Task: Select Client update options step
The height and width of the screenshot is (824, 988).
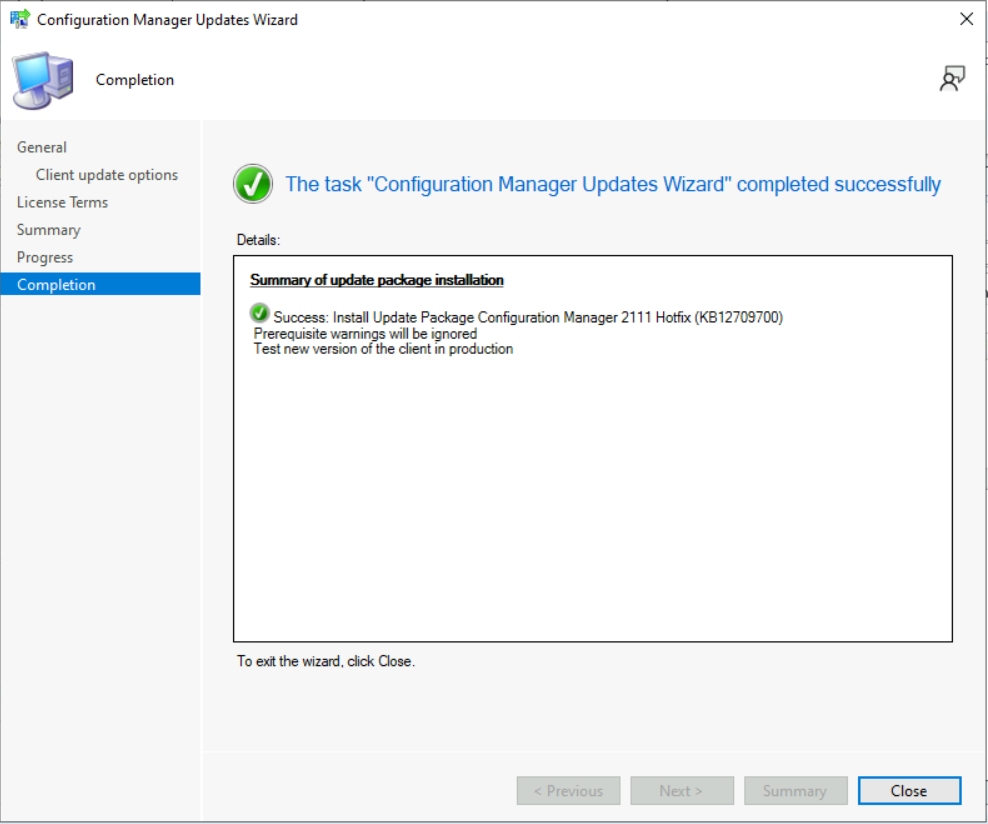Action: tap(106, 175)
